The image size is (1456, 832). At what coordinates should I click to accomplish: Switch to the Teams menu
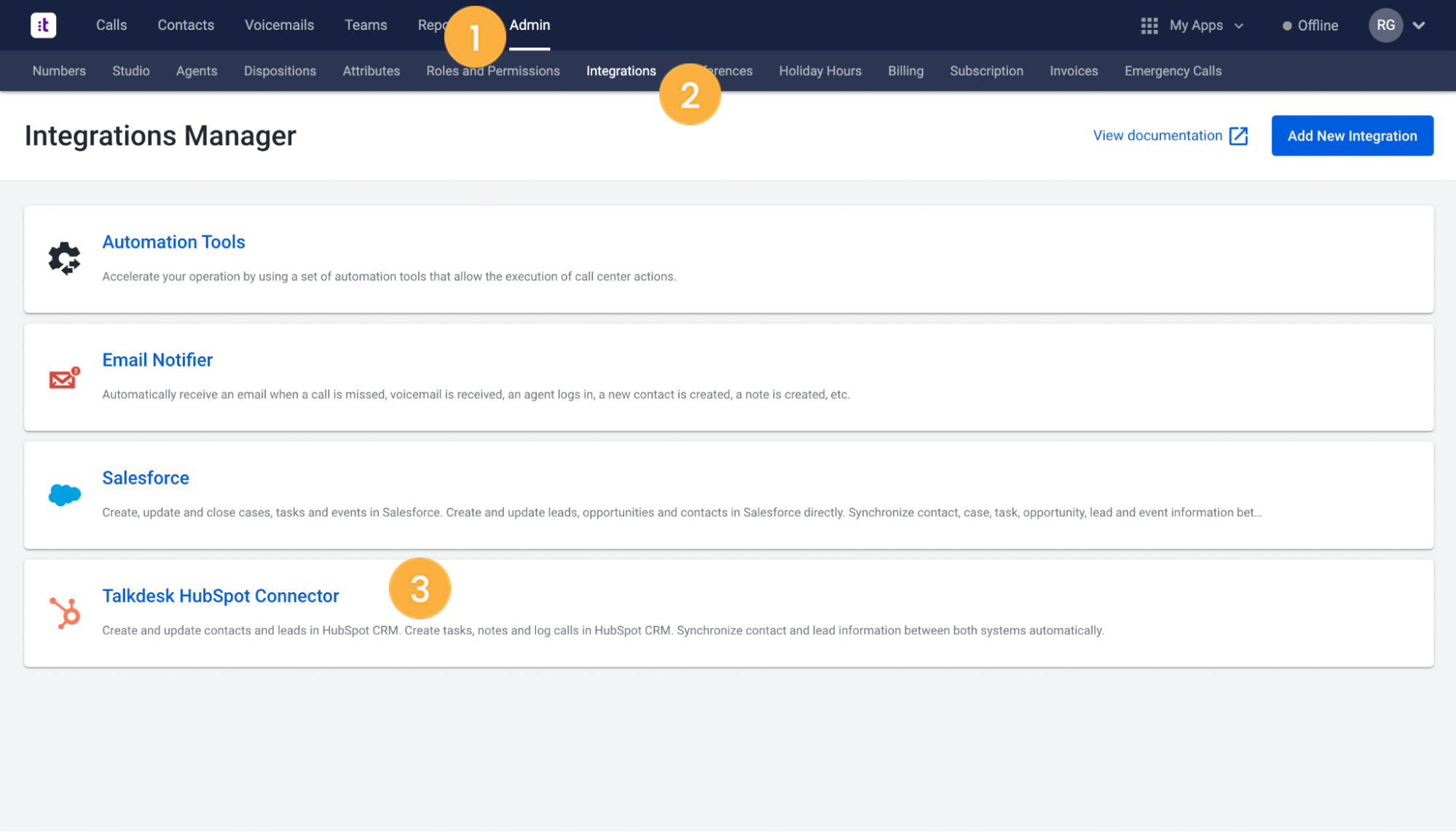366,25
